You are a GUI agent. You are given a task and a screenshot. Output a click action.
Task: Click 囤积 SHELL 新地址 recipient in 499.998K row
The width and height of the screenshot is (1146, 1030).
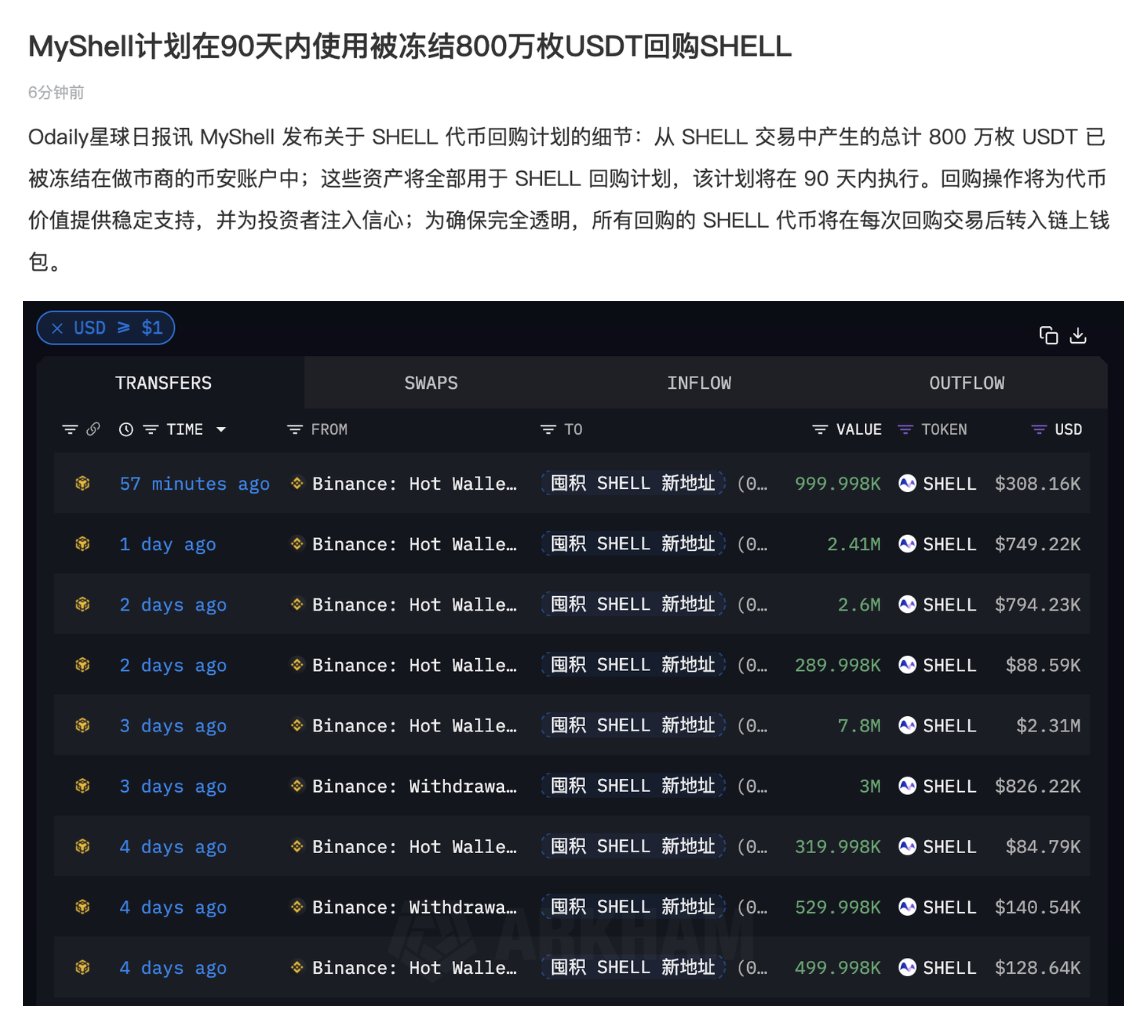click(633, 967)
